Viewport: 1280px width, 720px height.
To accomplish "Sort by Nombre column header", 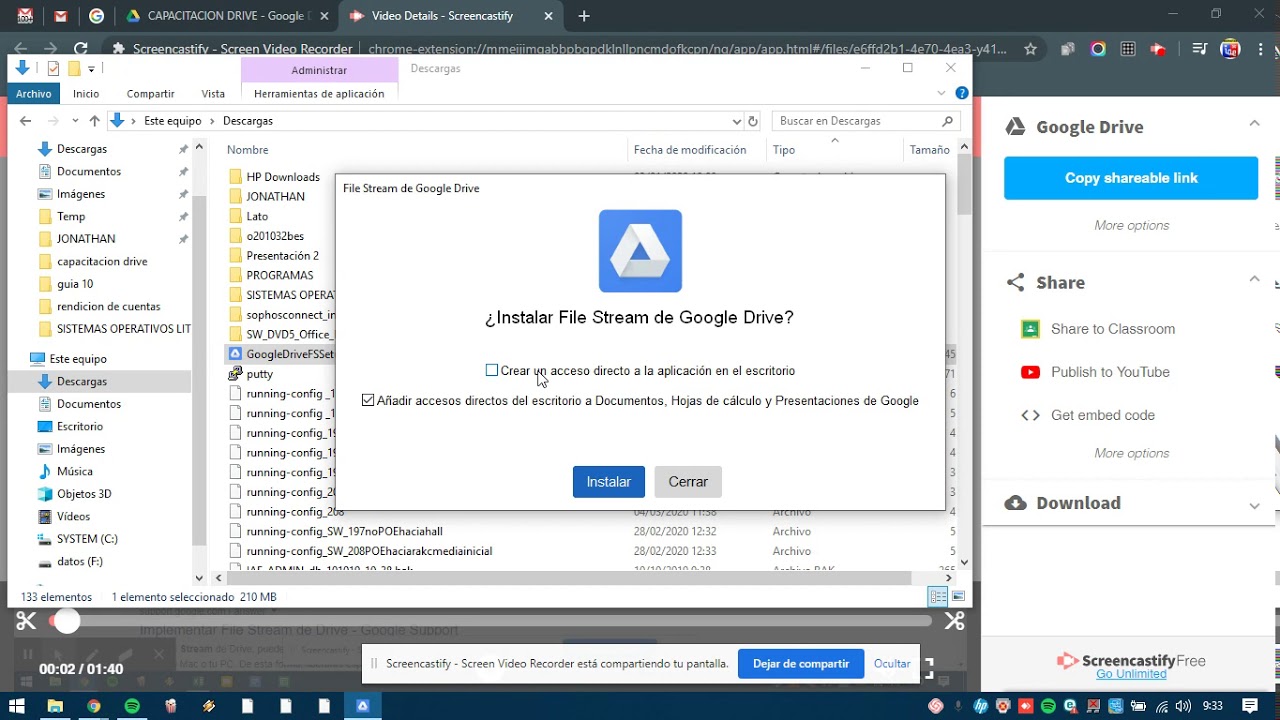I will point(248,150).
